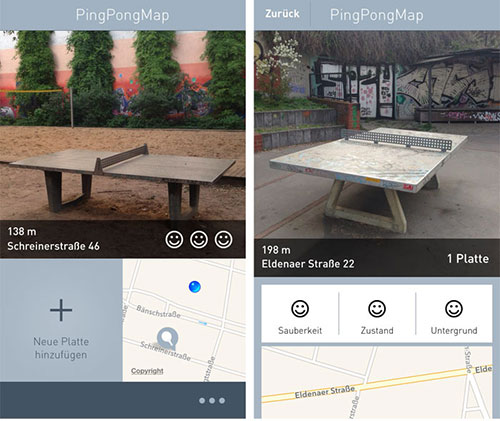Screen dimensions: 500x421
Task: Tap first smiley on Schreinerstraße photo
Action: click(174, 239)
